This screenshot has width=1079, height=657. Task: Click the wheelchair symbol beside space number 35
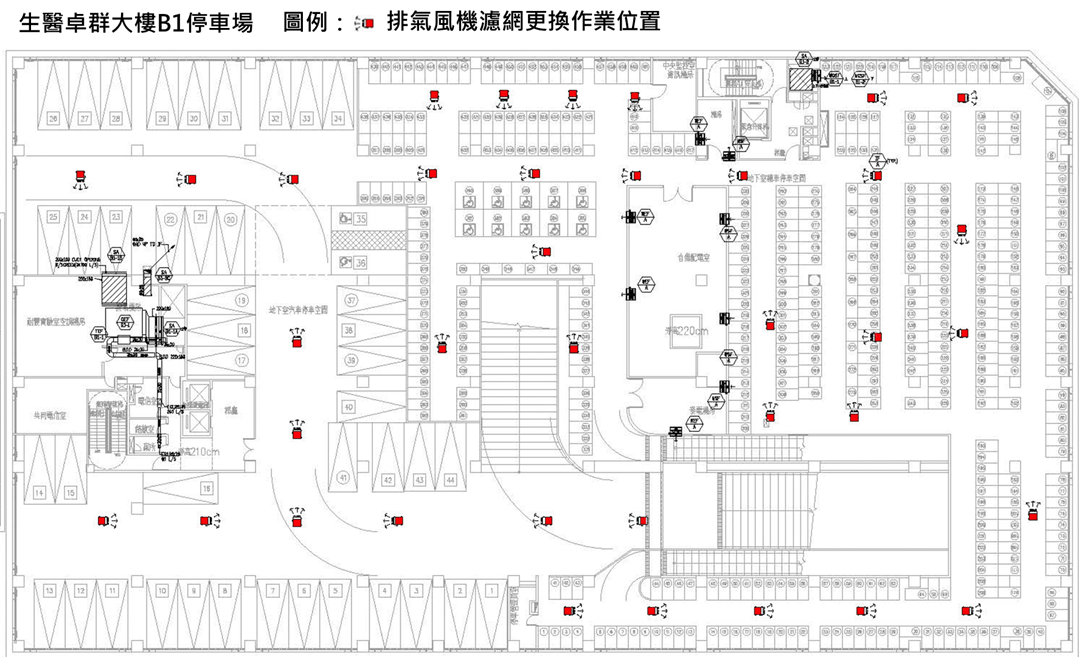tap(345, 218)
